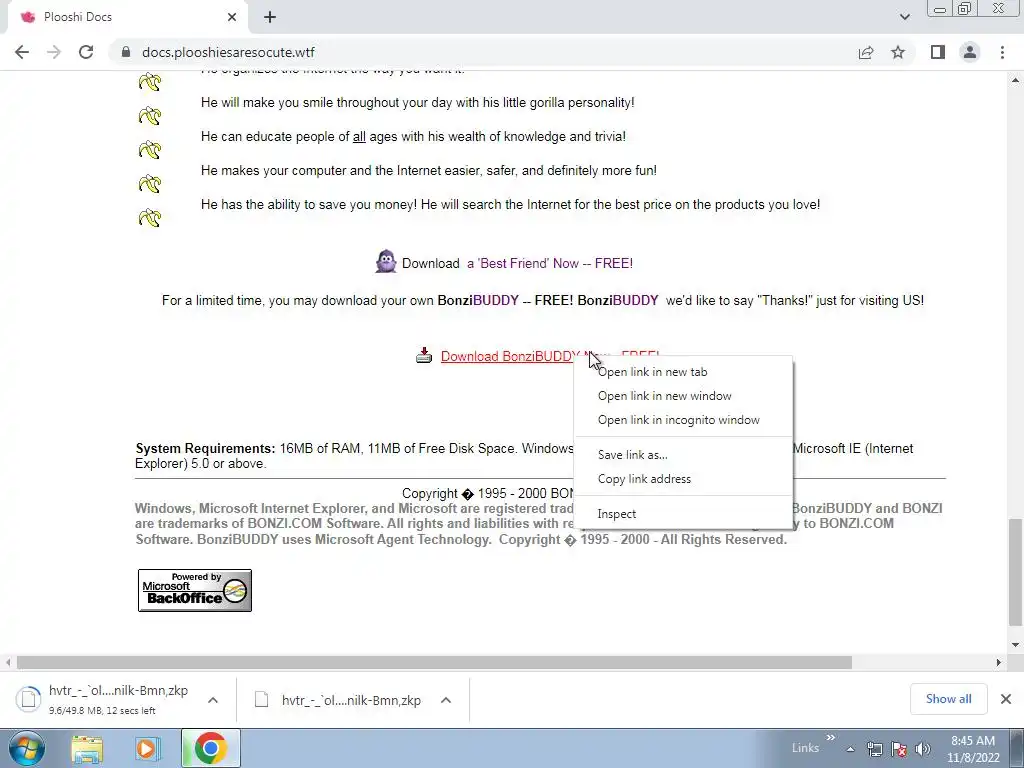Choose 'Open link in new tab'
Image resolution: width=1024 pixels, height=768 pixels.
click(x=683, y=372)
